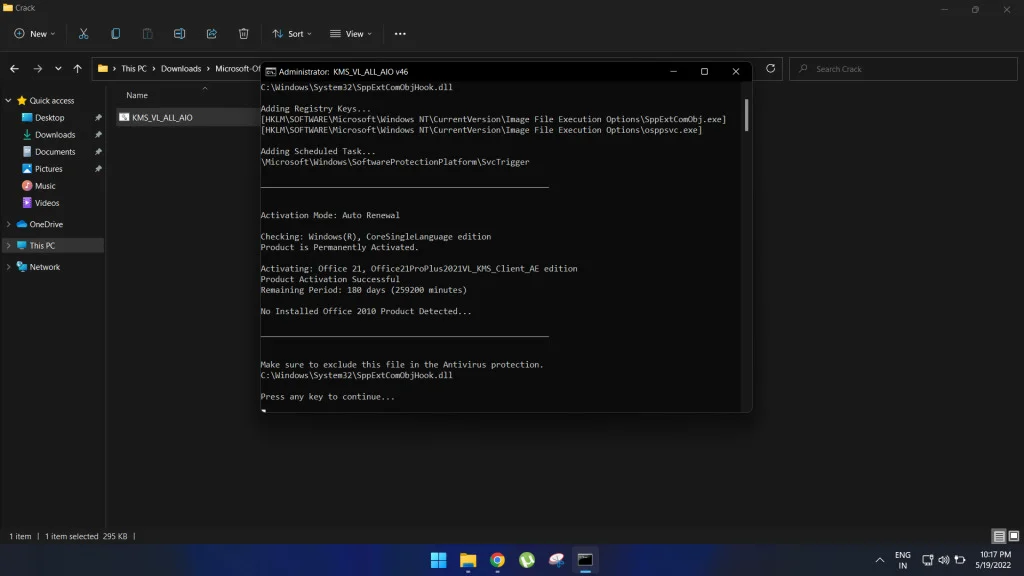The width and height of the screenshot is (1024, 576).
Task: Switch to details view layout icon
Action: (999, 536)
